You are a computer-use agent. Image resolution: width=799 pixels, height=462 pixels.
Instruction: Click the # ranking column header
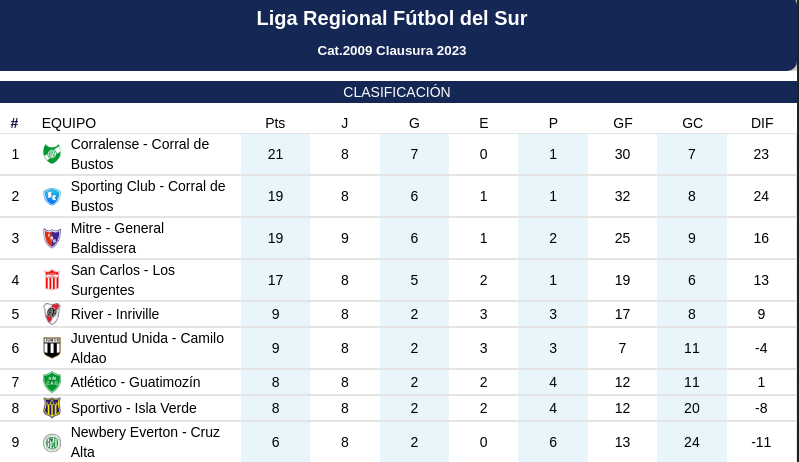click(x=14, y=123)
